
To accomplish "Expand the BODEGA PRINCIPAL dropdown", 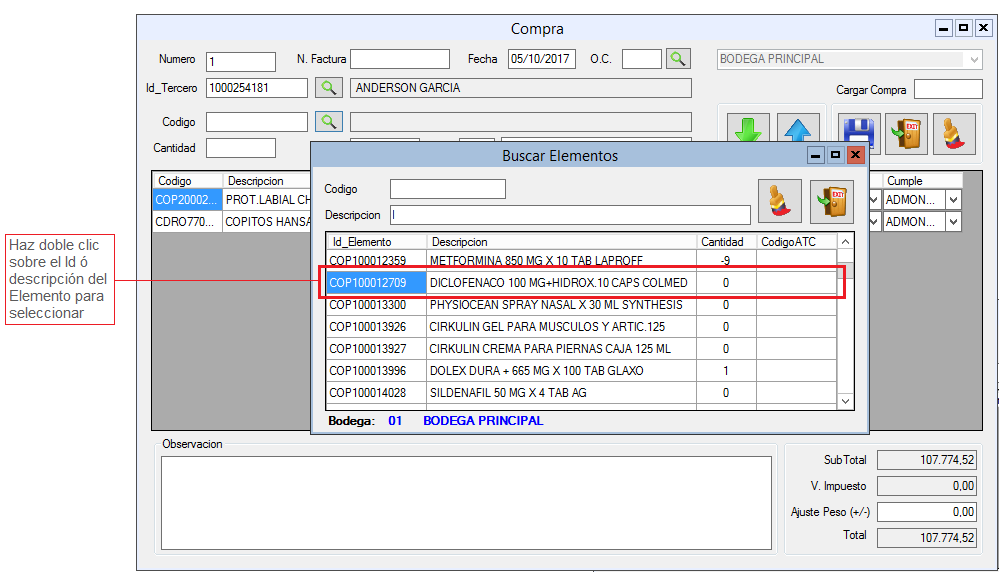I will point(974,60).
